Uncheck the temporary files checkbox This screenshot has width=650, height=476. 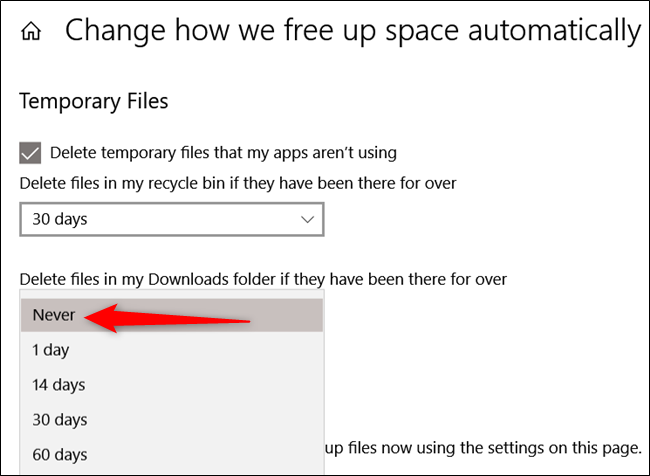[x=31, y=153]
